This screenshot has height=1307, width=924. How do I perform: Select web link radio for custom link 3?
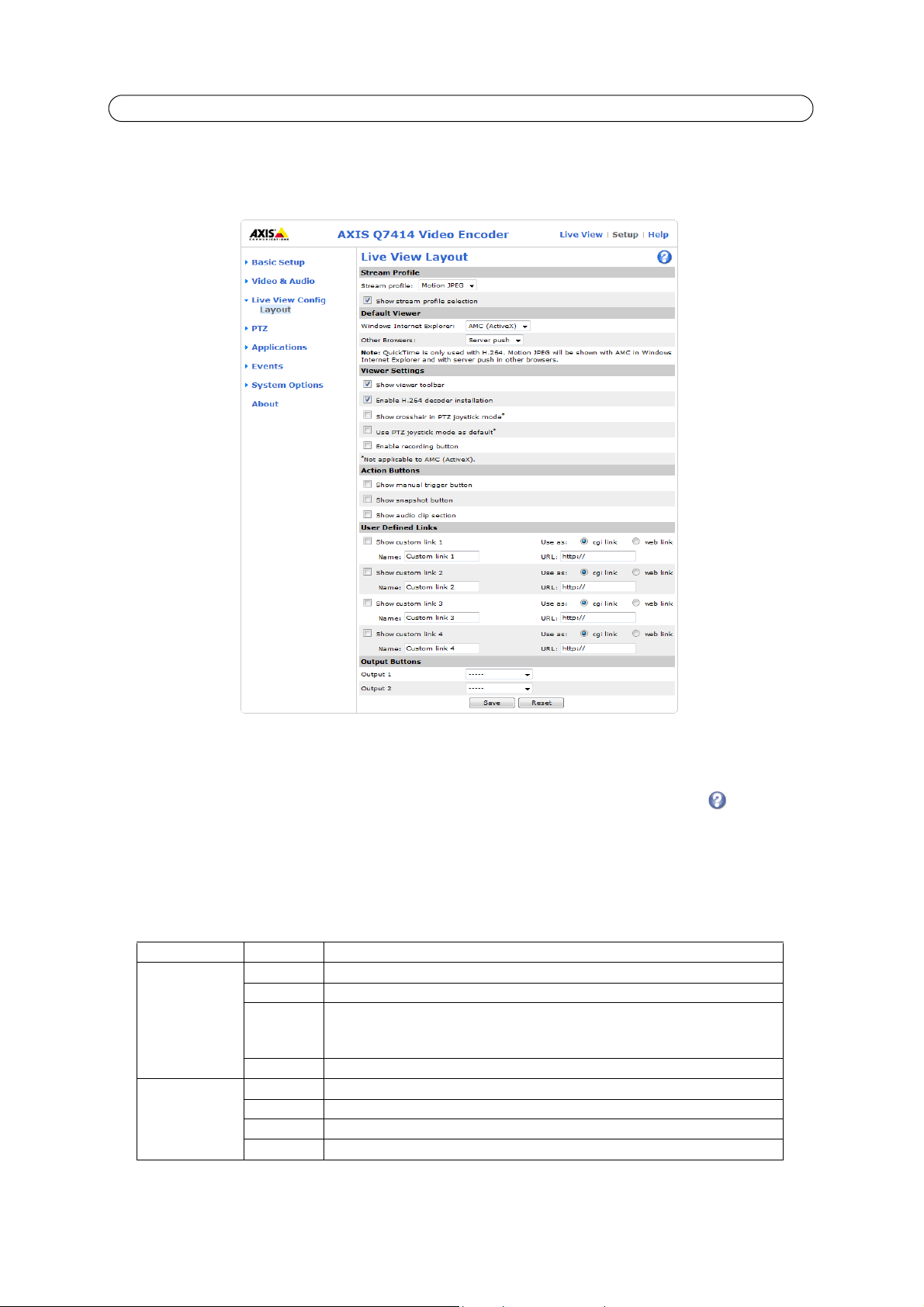point(636,603)
